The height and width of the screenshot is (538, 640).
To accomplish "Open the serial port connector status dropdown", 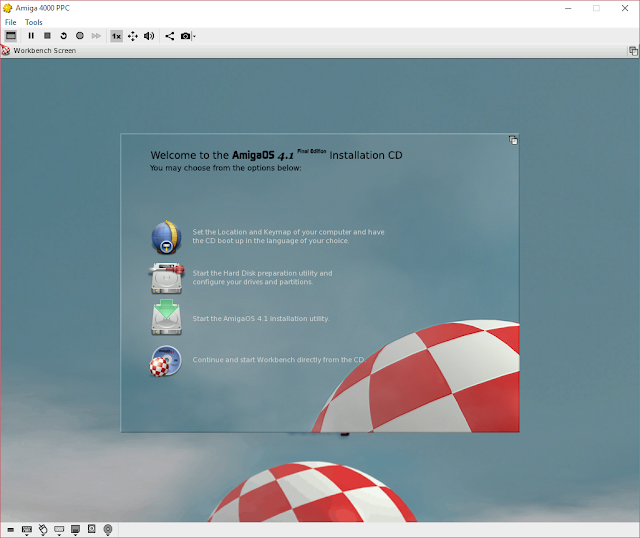I will pyautogui.click(x=59, y=530).
